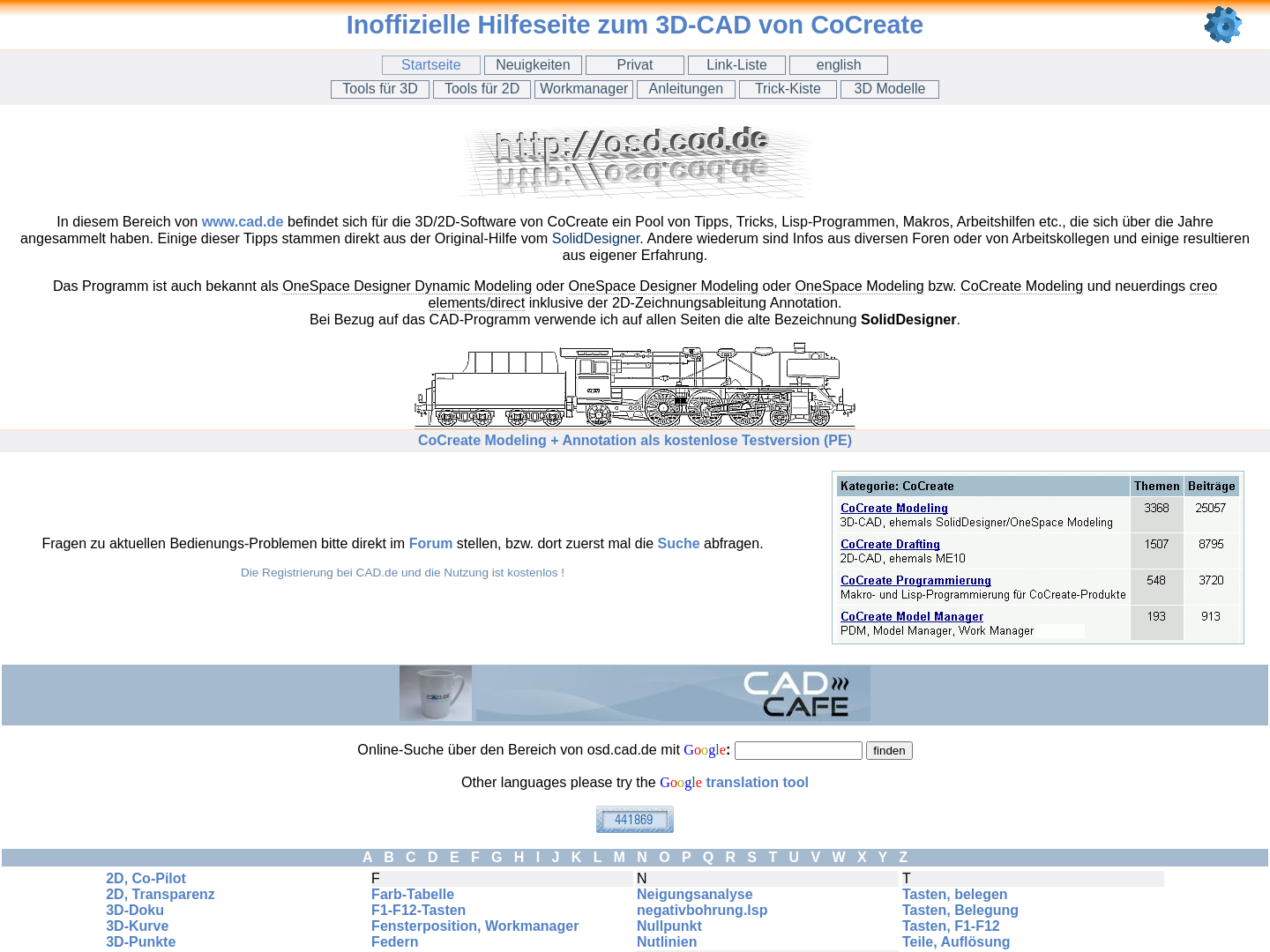Open Tools für 2D section
Image resolution: width=1270 pixels, height=952 pixels.
click(482, 89)
